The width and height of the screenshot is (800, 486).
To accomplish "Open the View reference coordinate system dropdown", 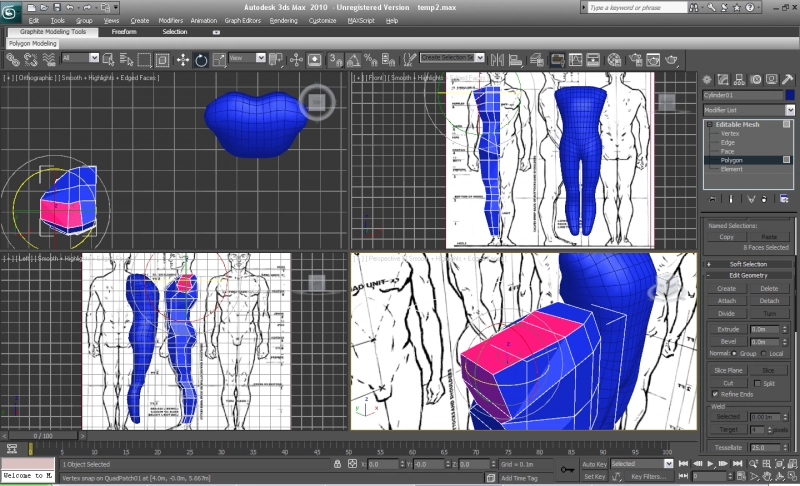I will coord(251,59).
